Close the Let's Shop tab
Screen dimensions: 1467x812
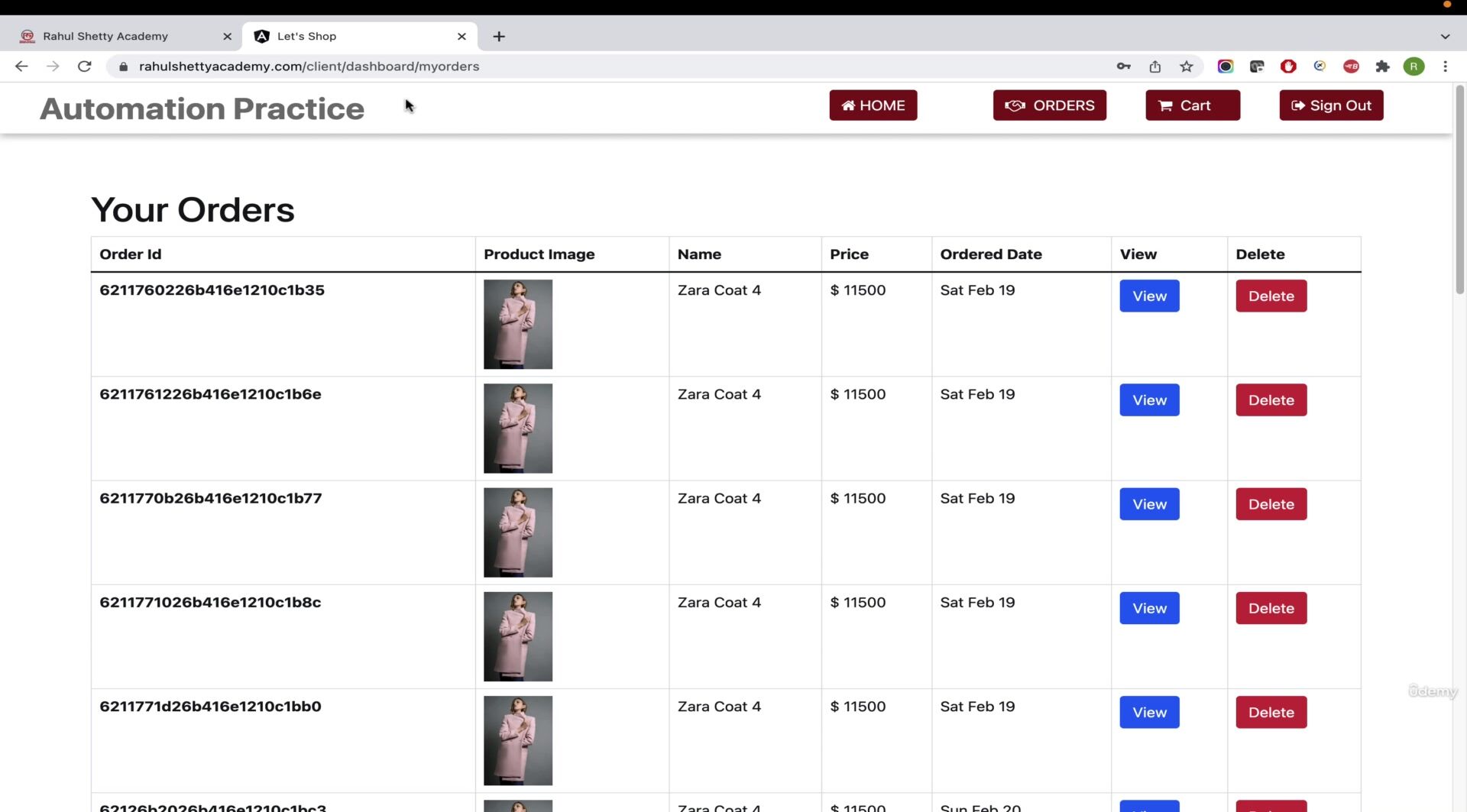coord(461,36)
